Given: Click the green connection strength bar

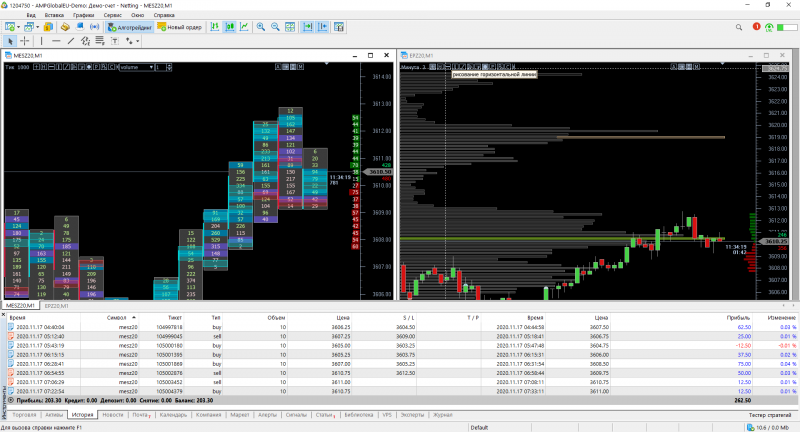Looking at the screenshot, I should coord(787,27).
